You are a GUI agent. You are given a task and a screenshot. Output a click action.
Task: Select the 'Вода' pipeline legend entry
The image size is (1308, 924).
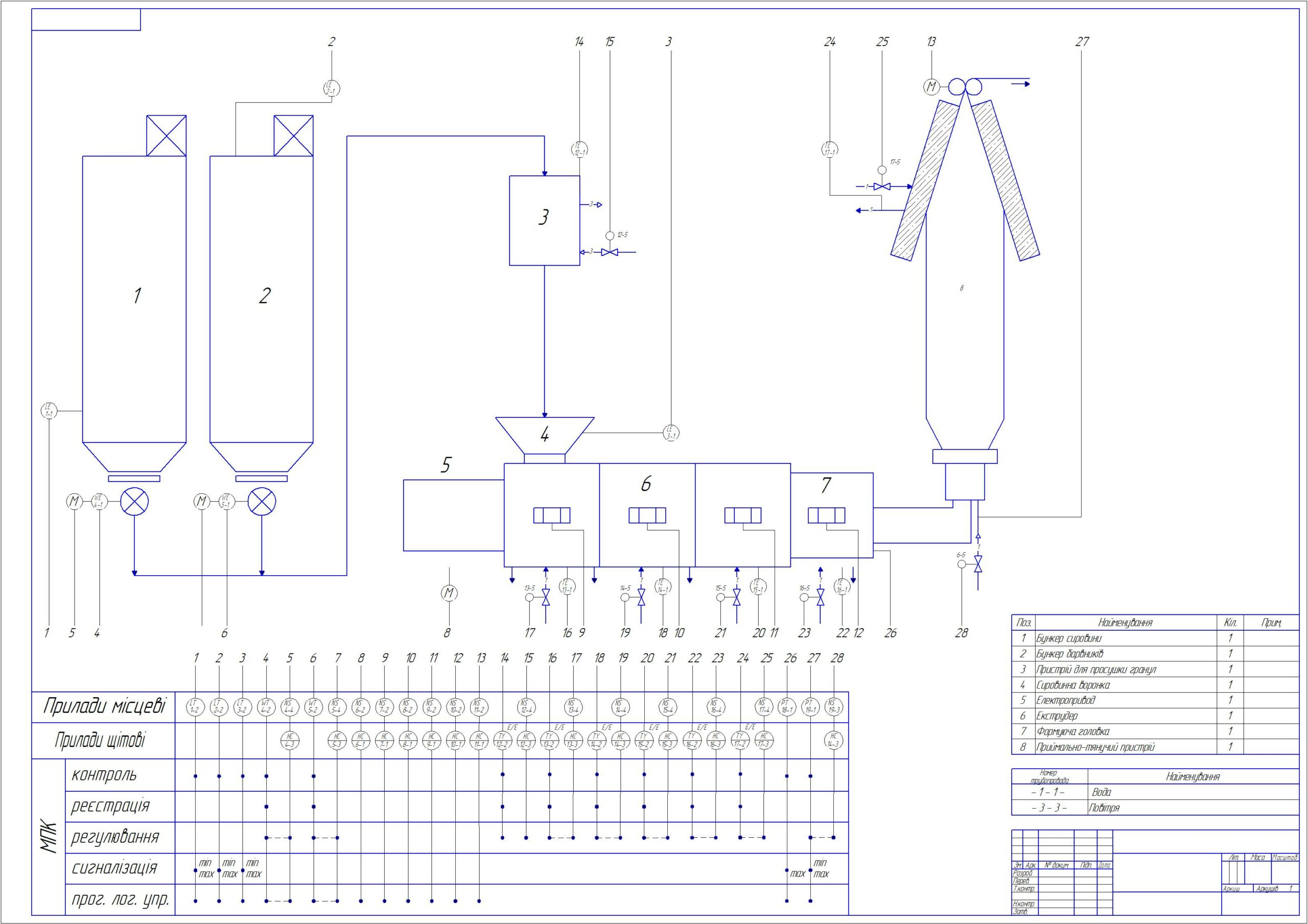(x=1102, y=792)
